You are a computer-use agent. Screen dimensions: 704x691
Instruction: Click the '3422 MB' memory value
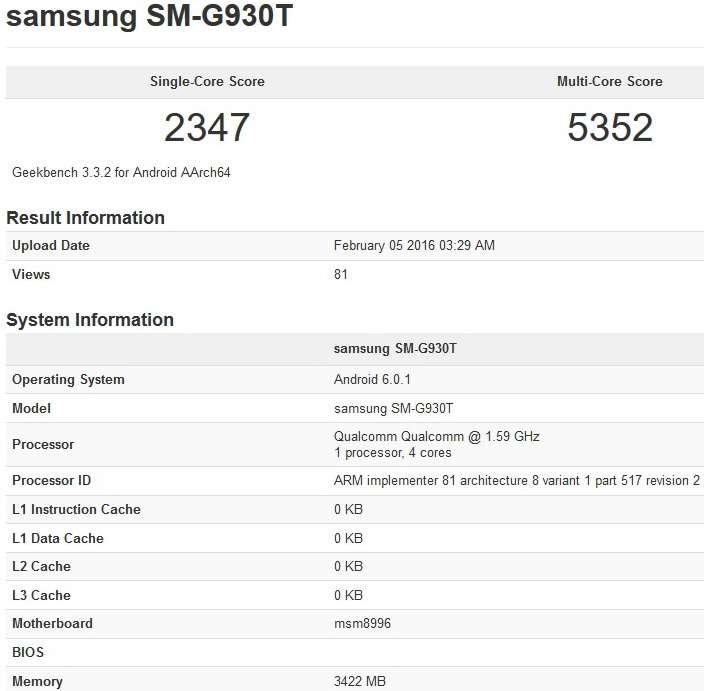pyautogui.click(x=360, y=682)
